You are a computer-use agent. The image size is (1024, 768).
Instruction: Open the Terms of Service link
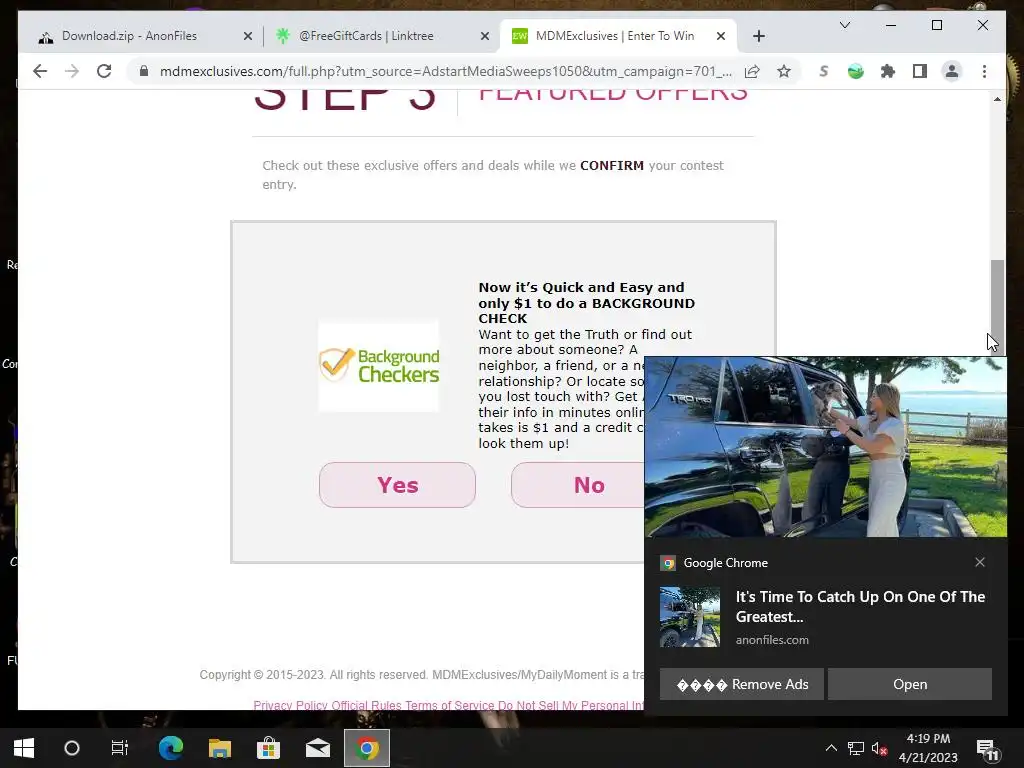[x=449, y=705]
